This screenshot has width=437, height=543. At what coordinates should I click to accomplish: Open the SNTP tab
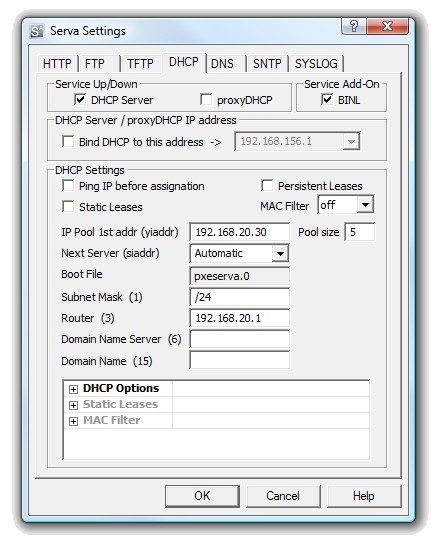[x=267, y=64]
